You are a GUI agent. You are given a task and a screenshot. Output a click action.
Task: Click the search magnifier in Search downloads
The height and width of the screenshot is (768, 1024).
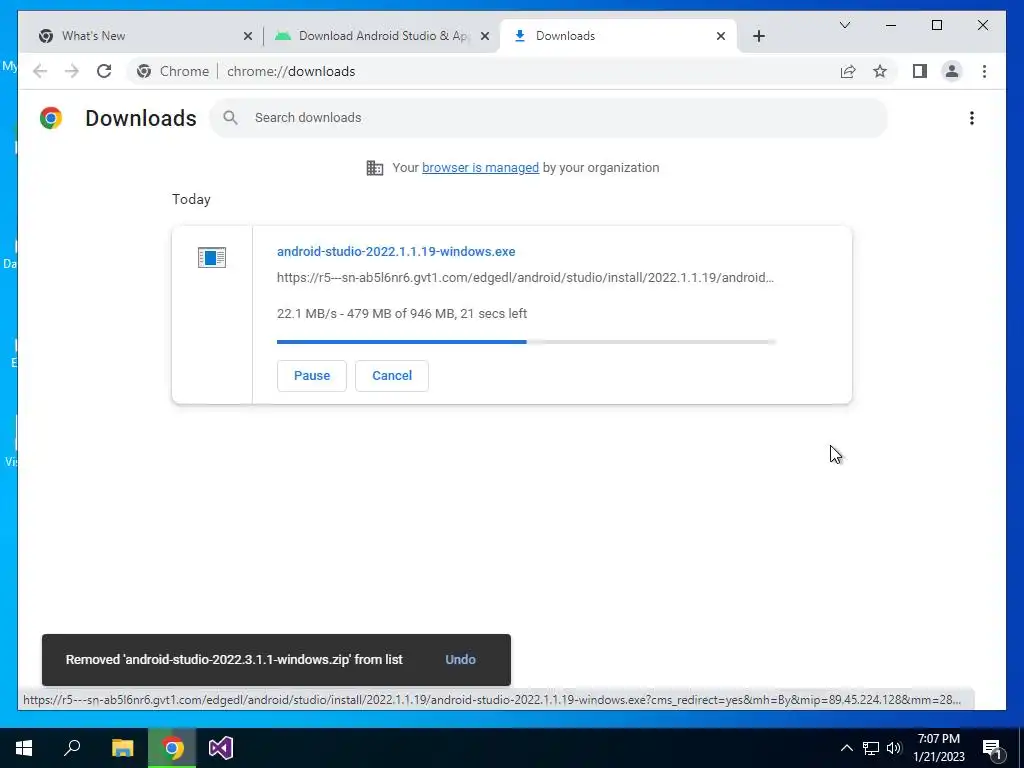point(230,118)
